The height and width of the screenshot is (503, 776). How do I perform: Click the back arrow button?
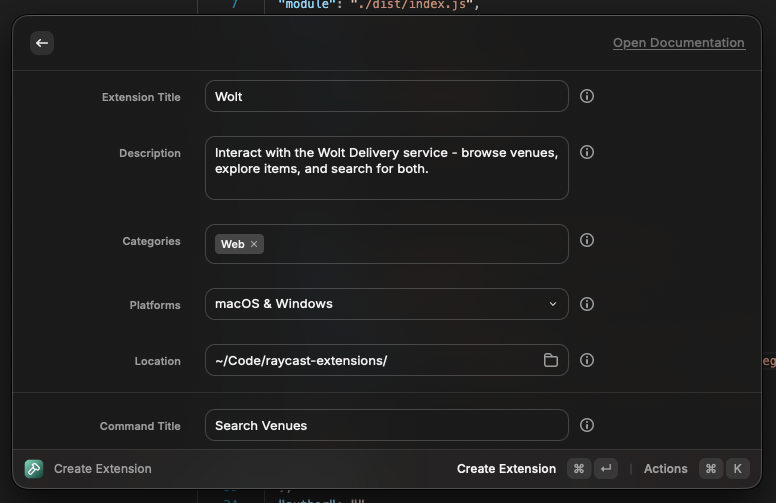click(41, 43)
